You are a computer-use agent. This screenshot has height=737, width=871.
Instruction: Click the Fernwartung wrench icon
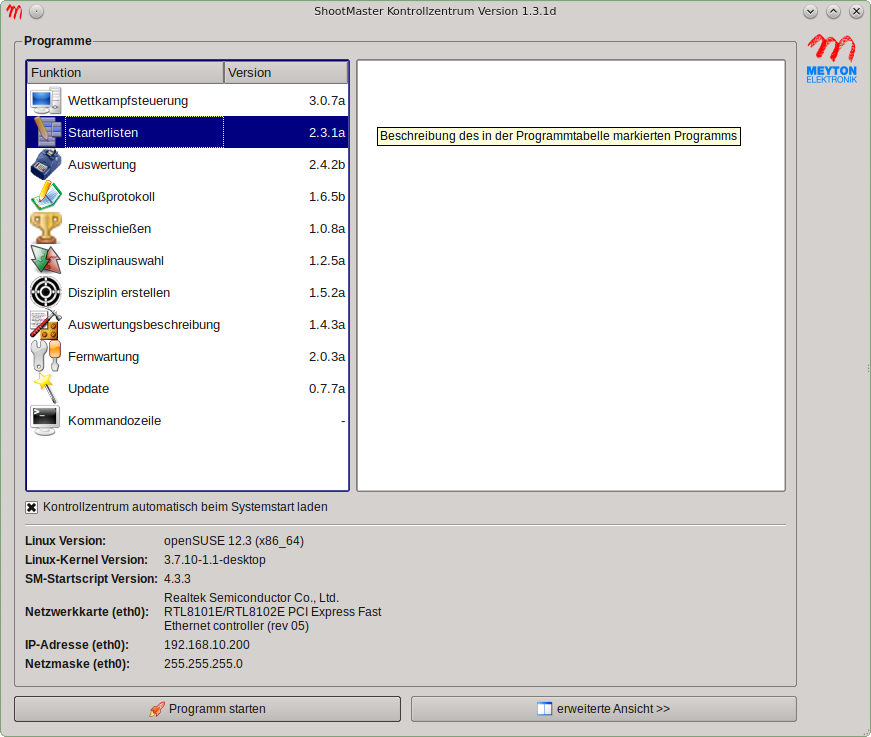pos(45,357)
